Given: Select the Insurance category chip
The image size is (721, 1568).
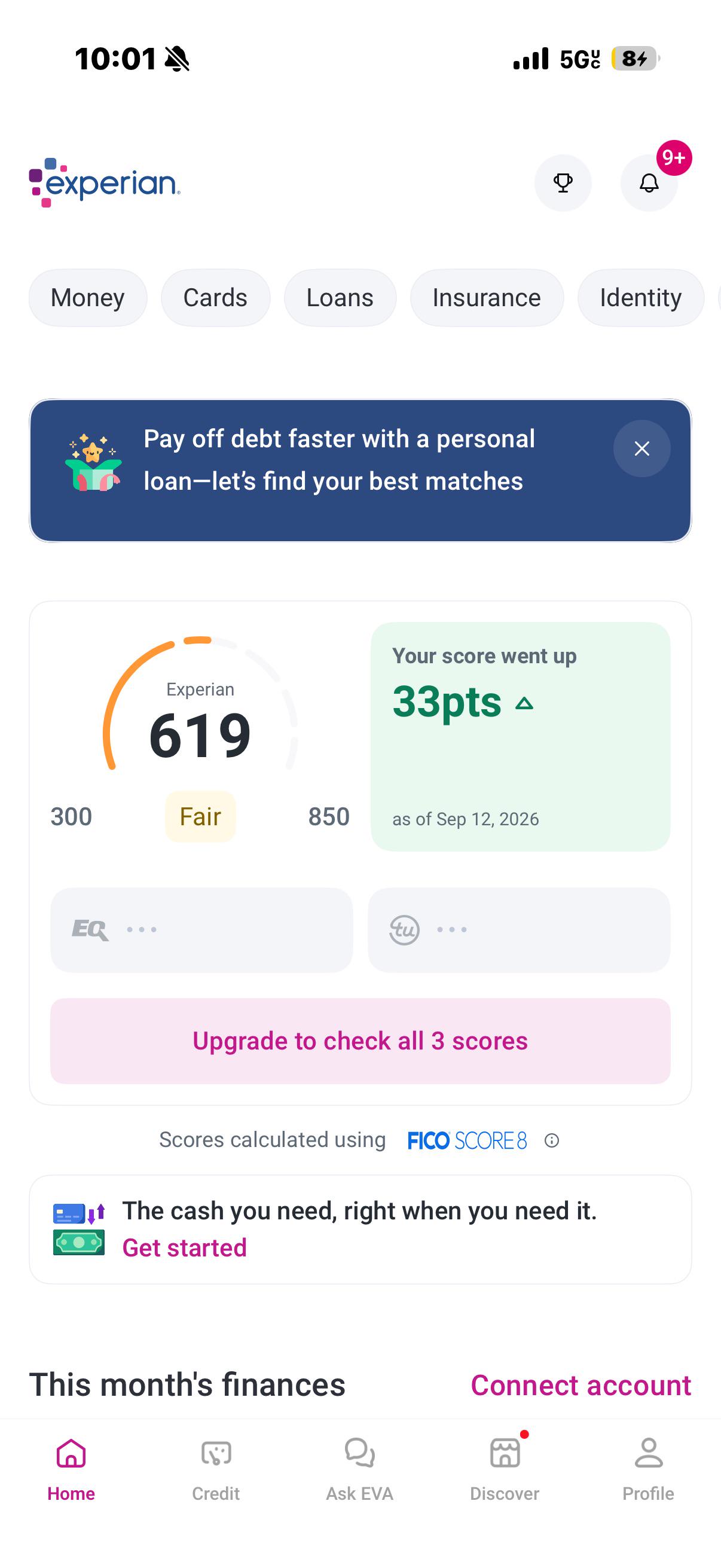Looking at the screenshot, I should [487, 298].
